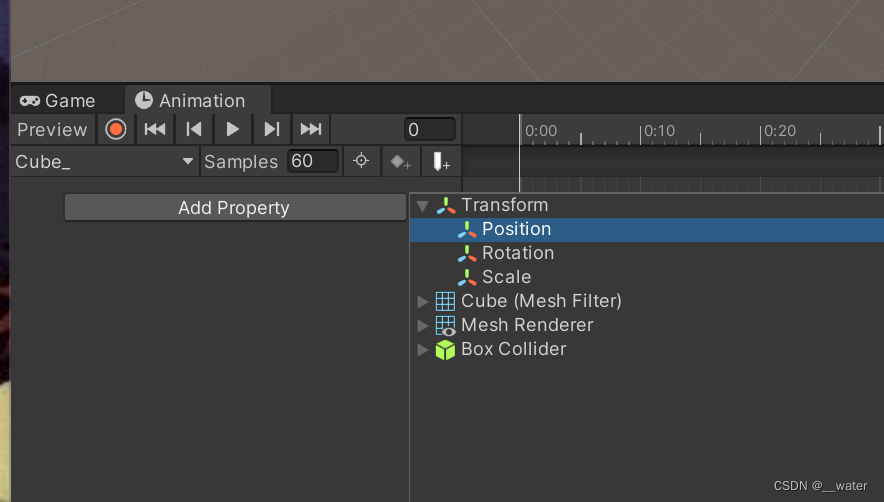This screenshot has height=502, width=884.
Task: Jump to first keyframe of clip
Action: coord(154,130)
